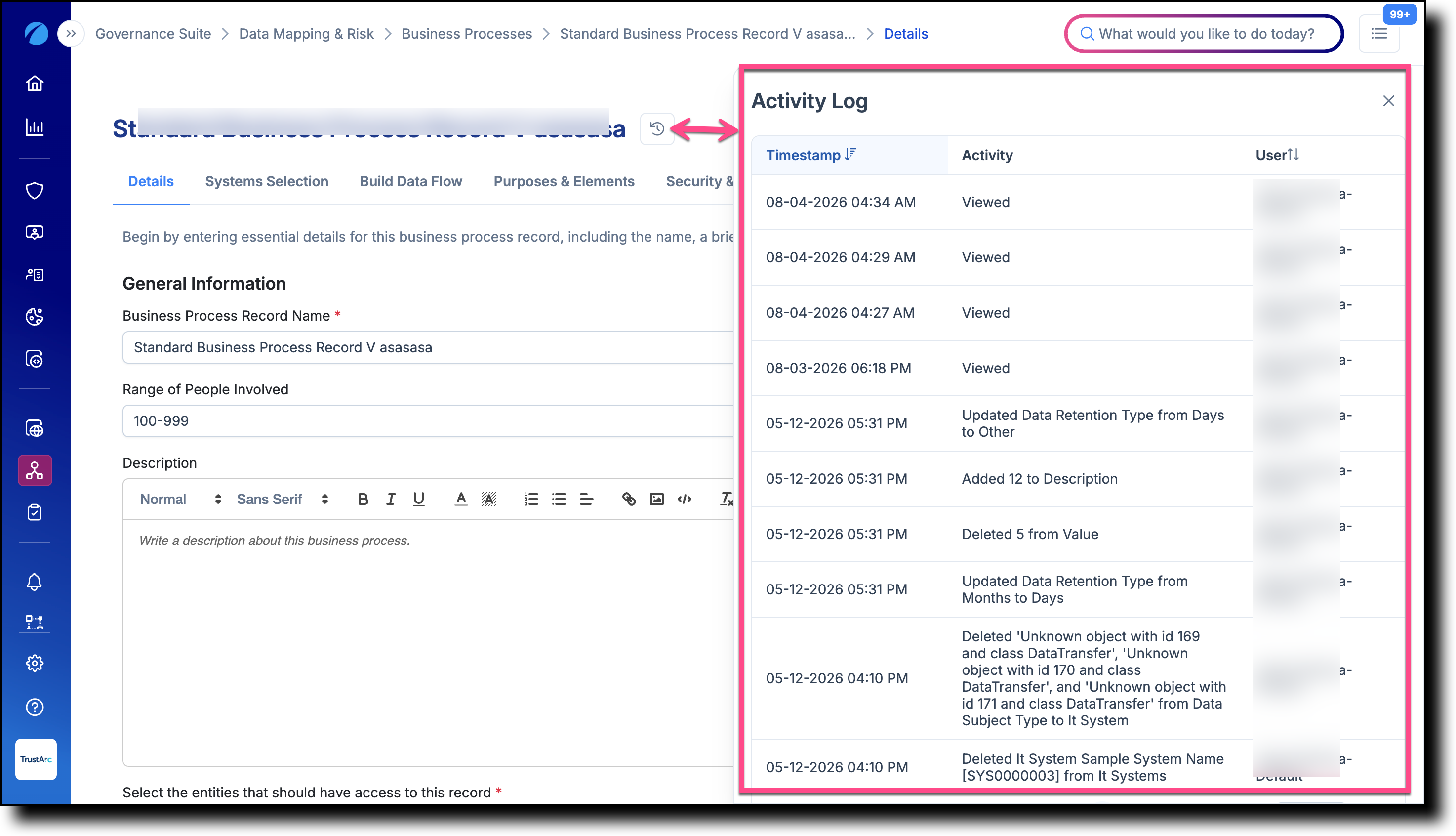The height and width of the screenshot is (836, 1456).
Task: Open the settings gear icon
Action: tap(35, 663)
